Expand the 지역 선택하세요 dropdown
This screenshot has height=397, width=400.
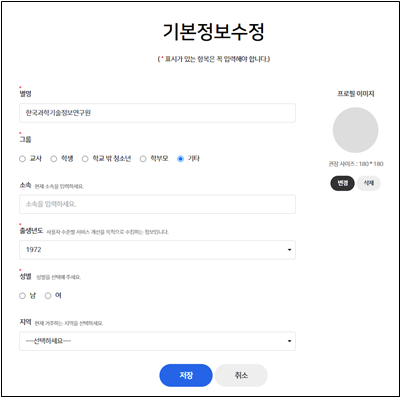(x=157, y=341)
